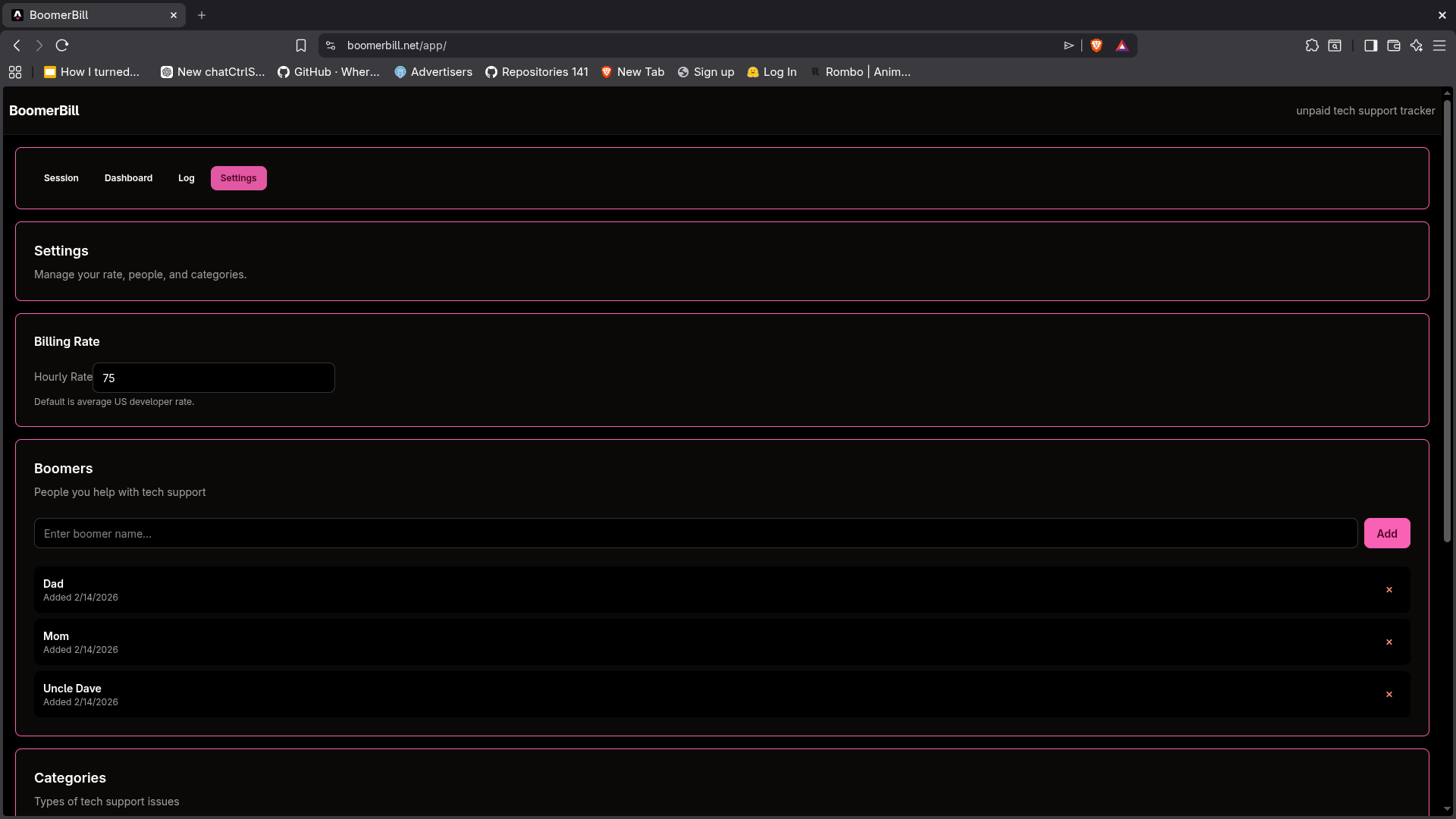Image resolution: width=1456 pixels, height=819 pixels.
Task: Open site permissions via the tune icon
Action: click(x=331, y=45)
